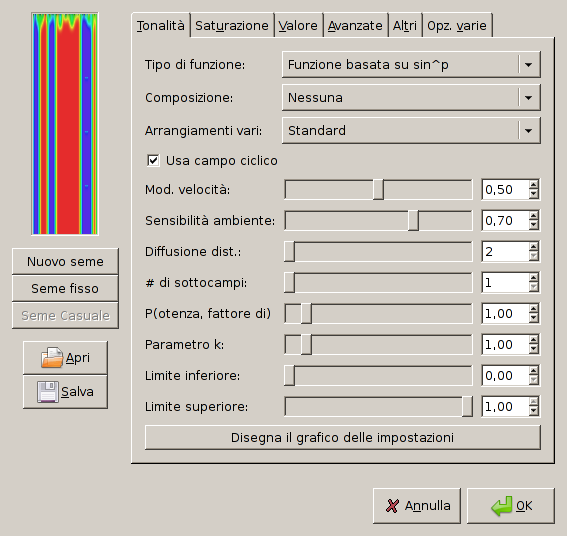Click the Seme fisso button
The height and width of the screenshot is (536, 567).
click(x=65, y=289)
